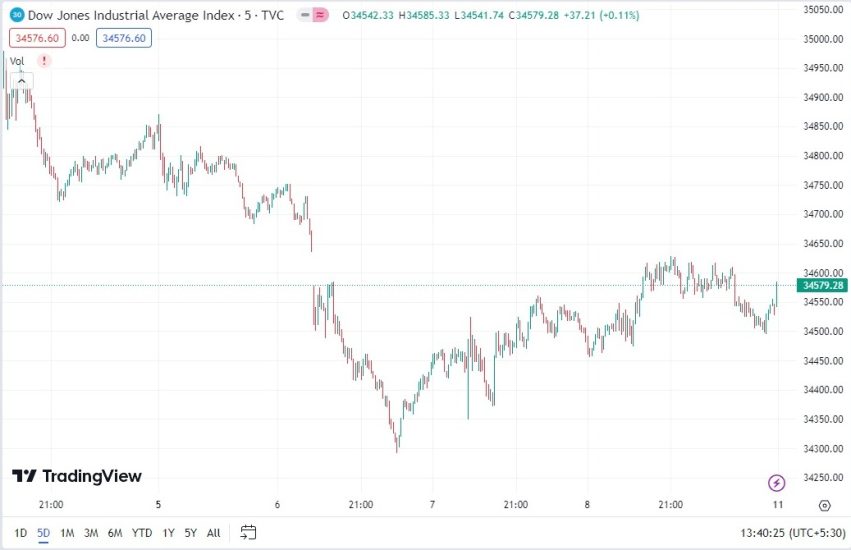Screen dimensions: 851x550
Task: Click the red sell price 34576.60 button
Action: (36, 38)
